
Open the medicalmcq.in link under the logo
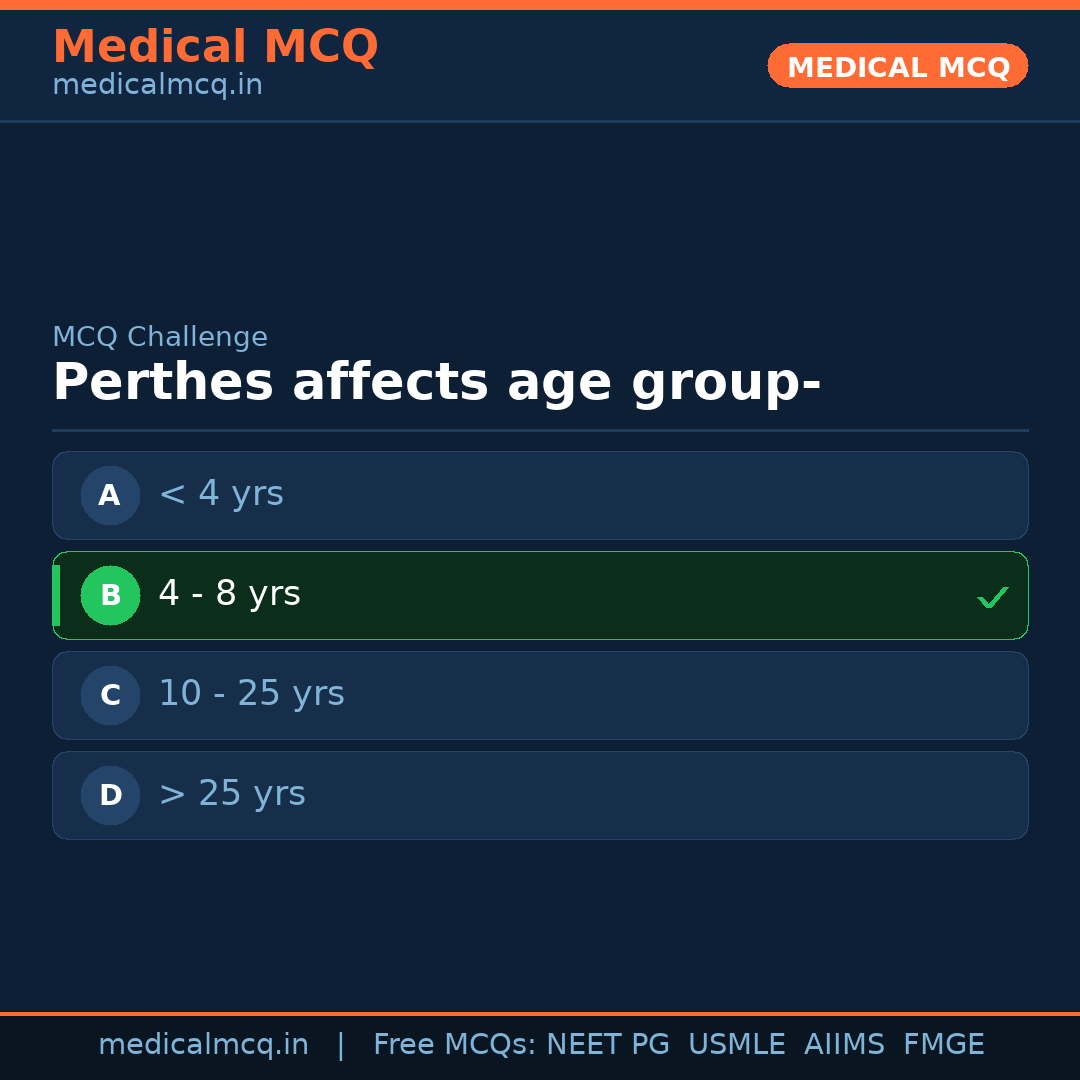pos(157,85)
